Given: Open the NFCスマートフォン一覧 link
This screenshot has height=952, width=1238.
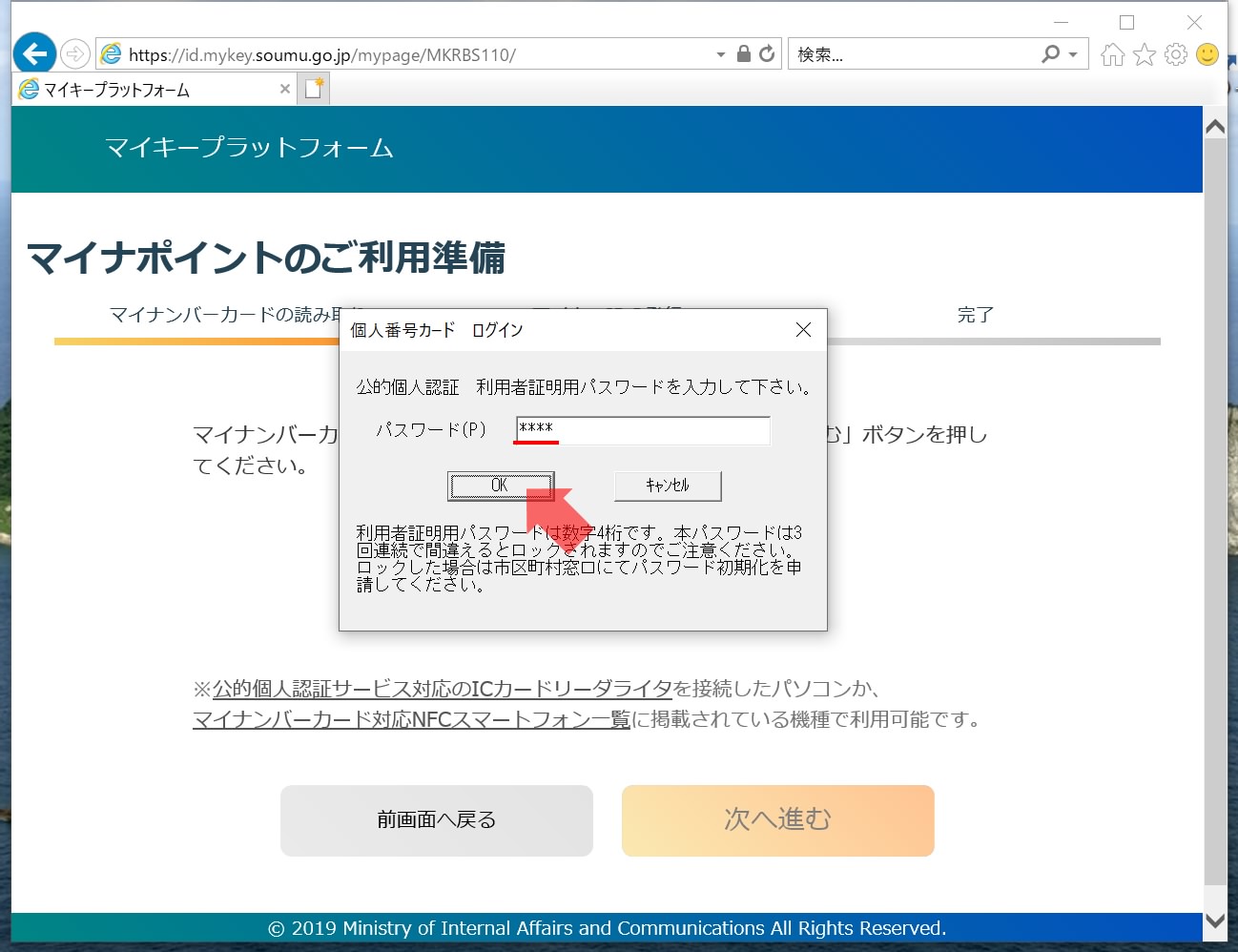Looking at the screenshot, I should [411, 719].
